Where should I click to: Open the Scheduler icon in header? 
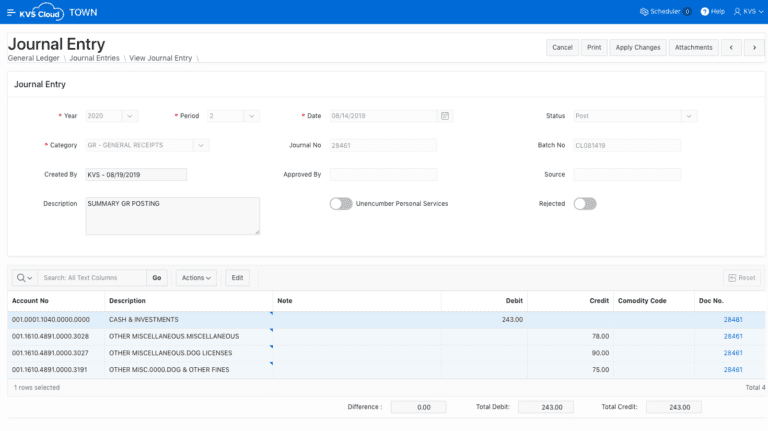coord(644,12)
